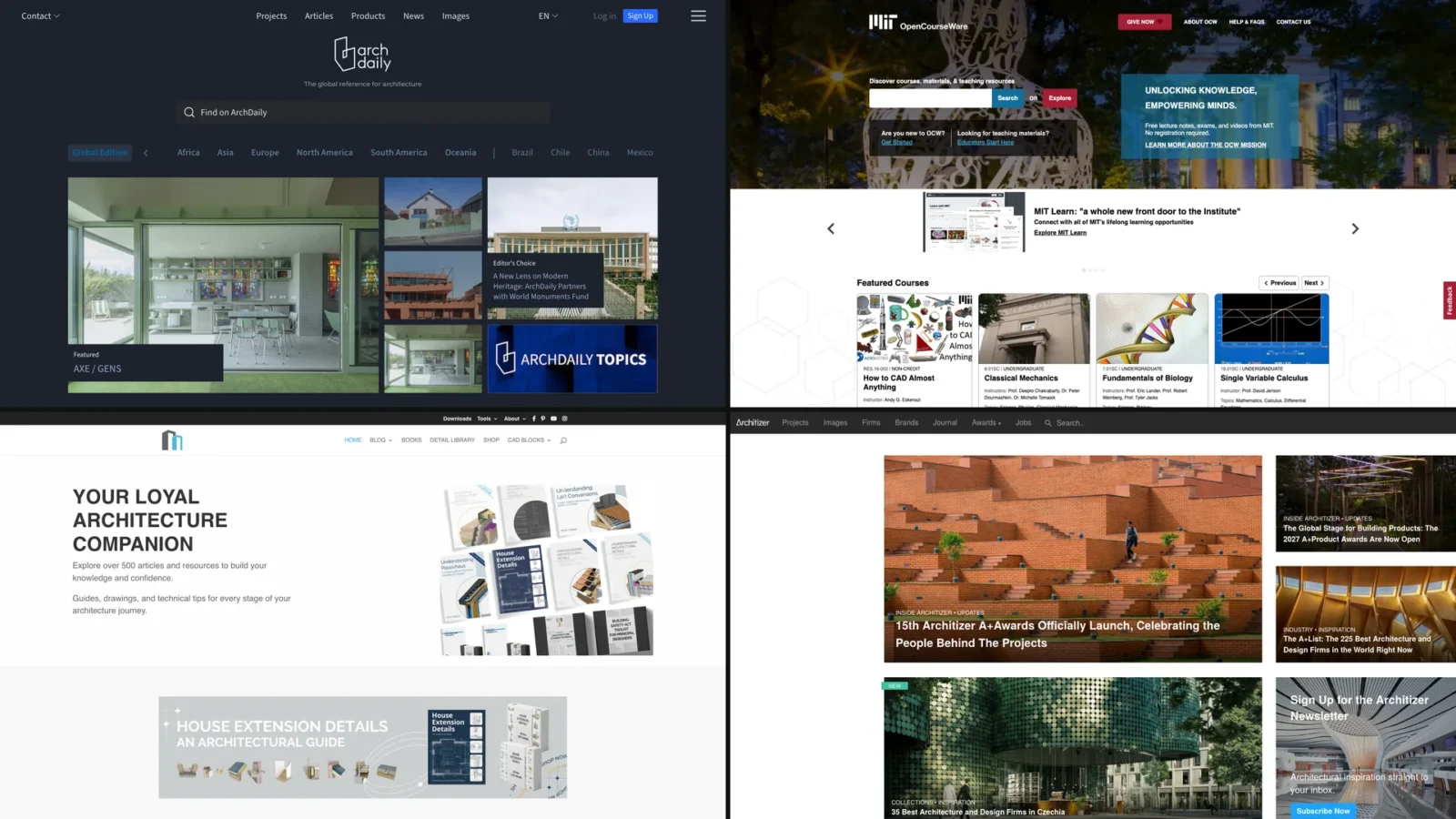This screenshot has width=1456, height=819.
Task: Click Next in Featured Courses
Action: pos(1314,283)
